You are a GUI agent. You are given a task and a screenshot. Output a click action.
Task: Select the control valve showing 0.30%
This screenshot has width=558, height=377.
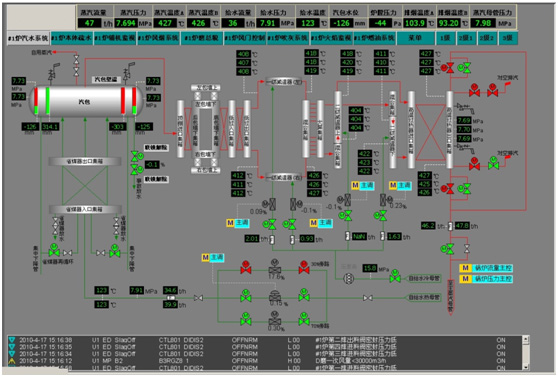(x=274, y=318)
